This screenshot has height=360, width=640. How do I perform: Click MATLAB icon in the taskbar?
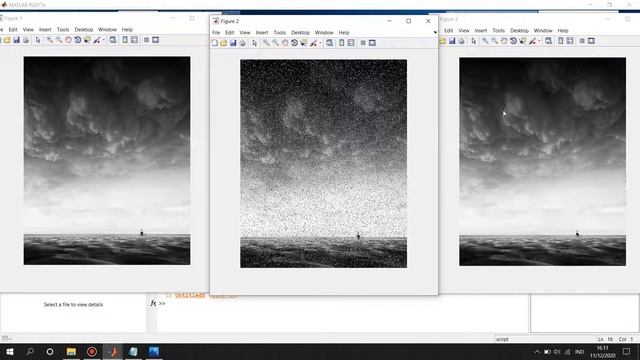[113, 351]
